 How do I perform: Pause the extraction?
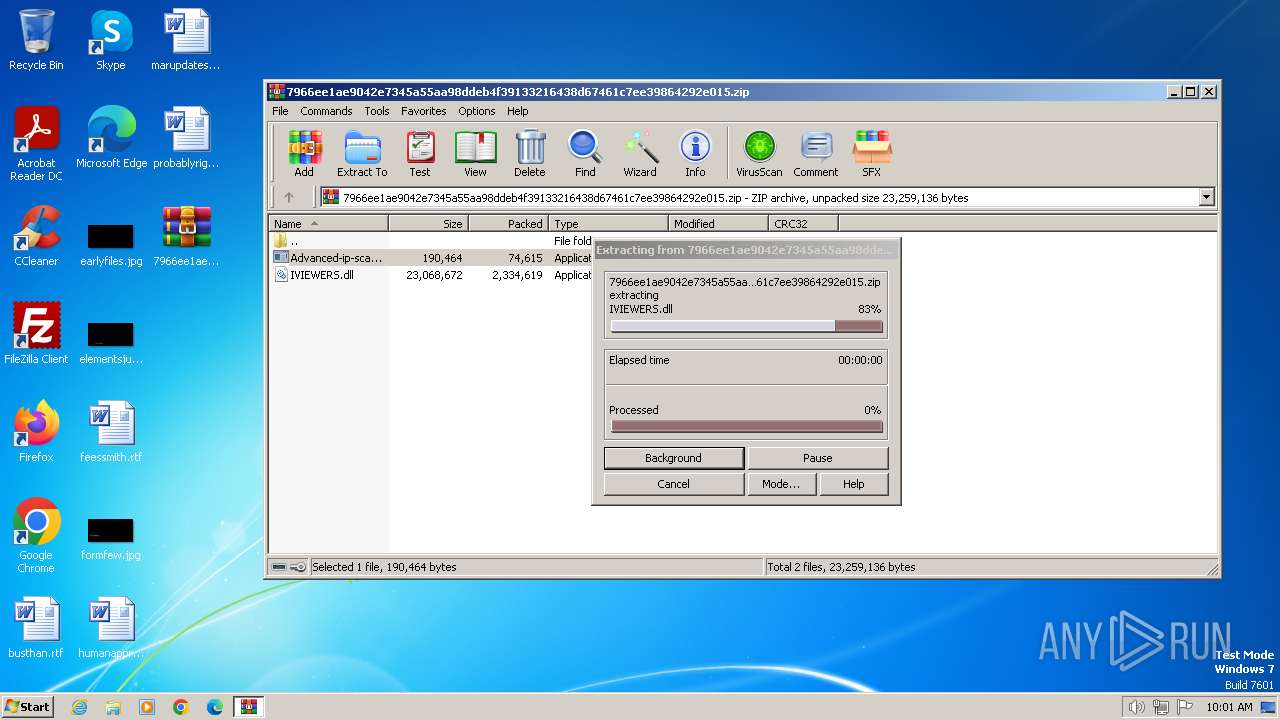pos(818,458)
